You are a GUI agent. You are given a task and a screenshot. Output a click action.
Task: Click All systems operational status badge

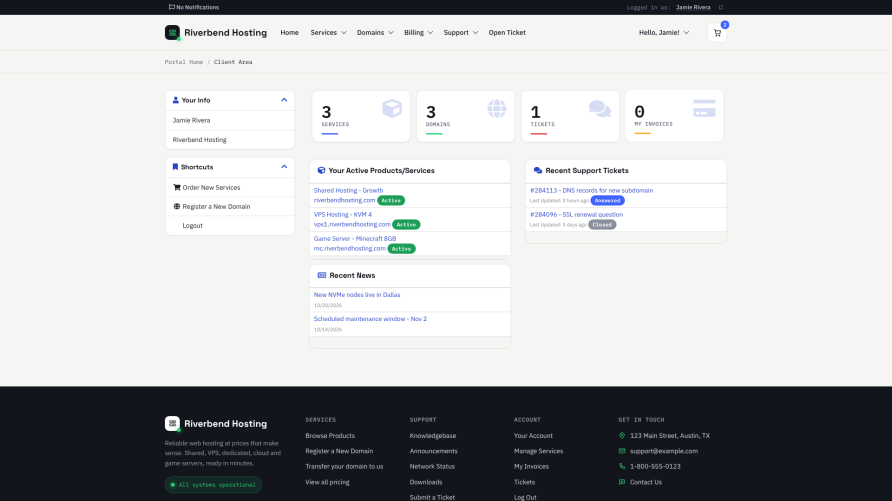point(213,485)
